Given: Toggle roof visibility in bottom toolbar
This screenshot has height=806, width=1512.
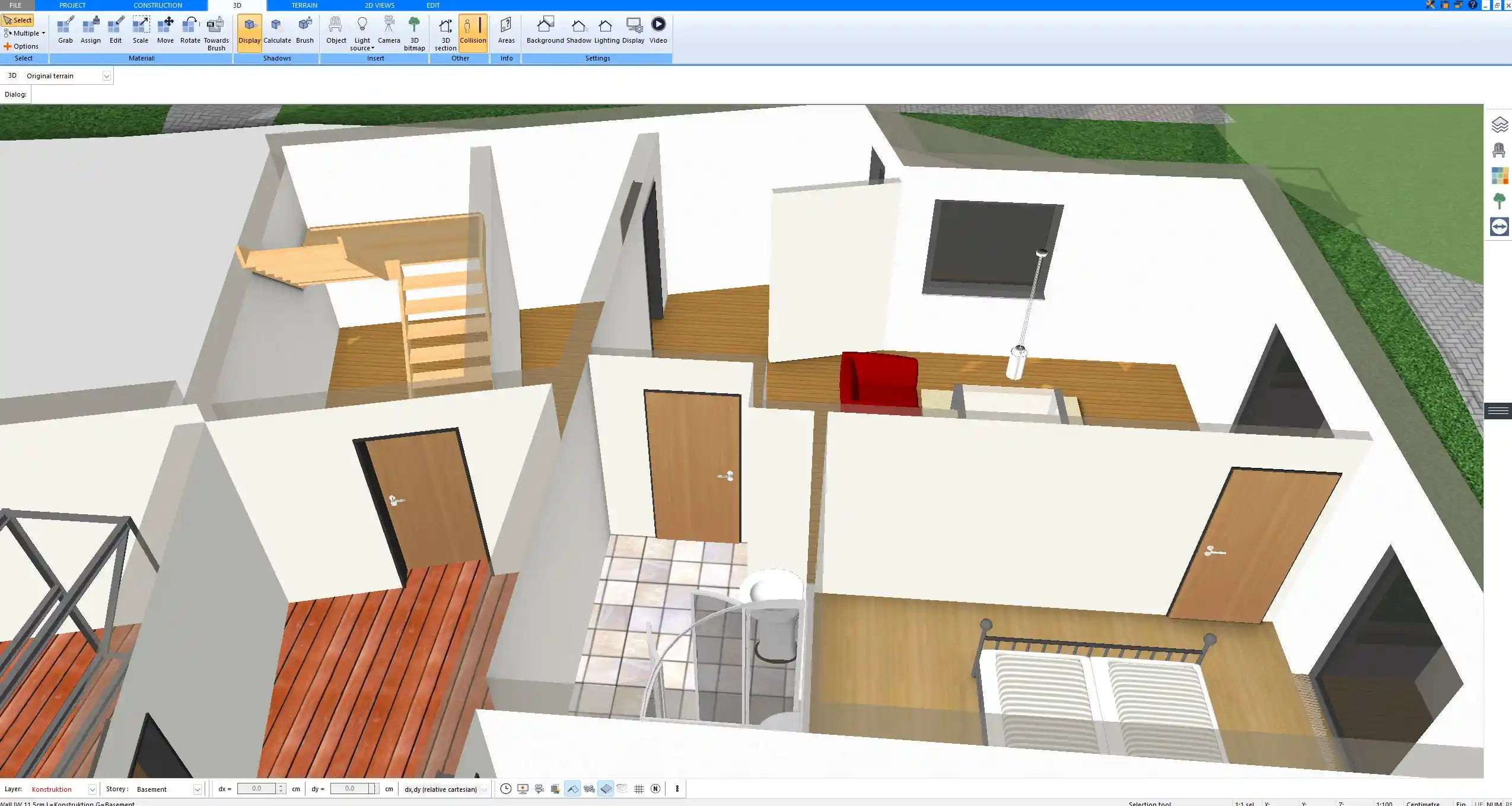Looking at the screenshot, I should pos(572,789).
